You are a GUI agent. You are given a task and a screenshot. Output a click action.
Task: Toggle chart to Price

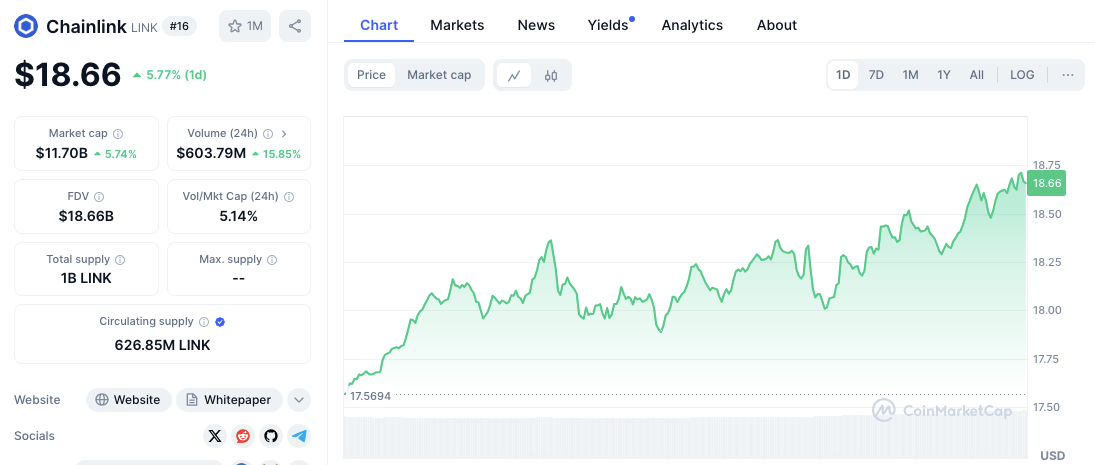pyautogui.click(x=371, y=75)
